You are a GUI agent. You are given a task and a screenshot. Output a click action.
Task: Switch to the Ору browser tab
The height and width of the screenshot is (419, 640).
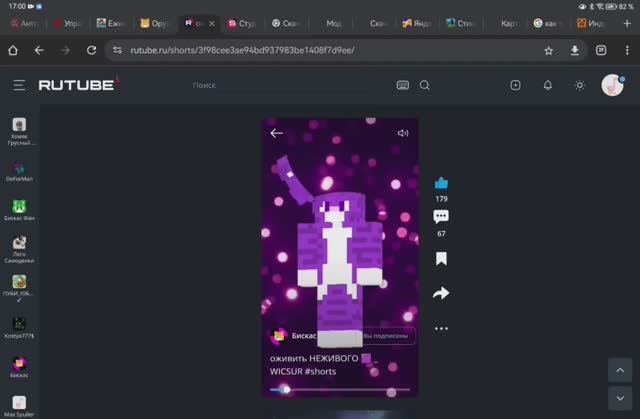[154, 23]
